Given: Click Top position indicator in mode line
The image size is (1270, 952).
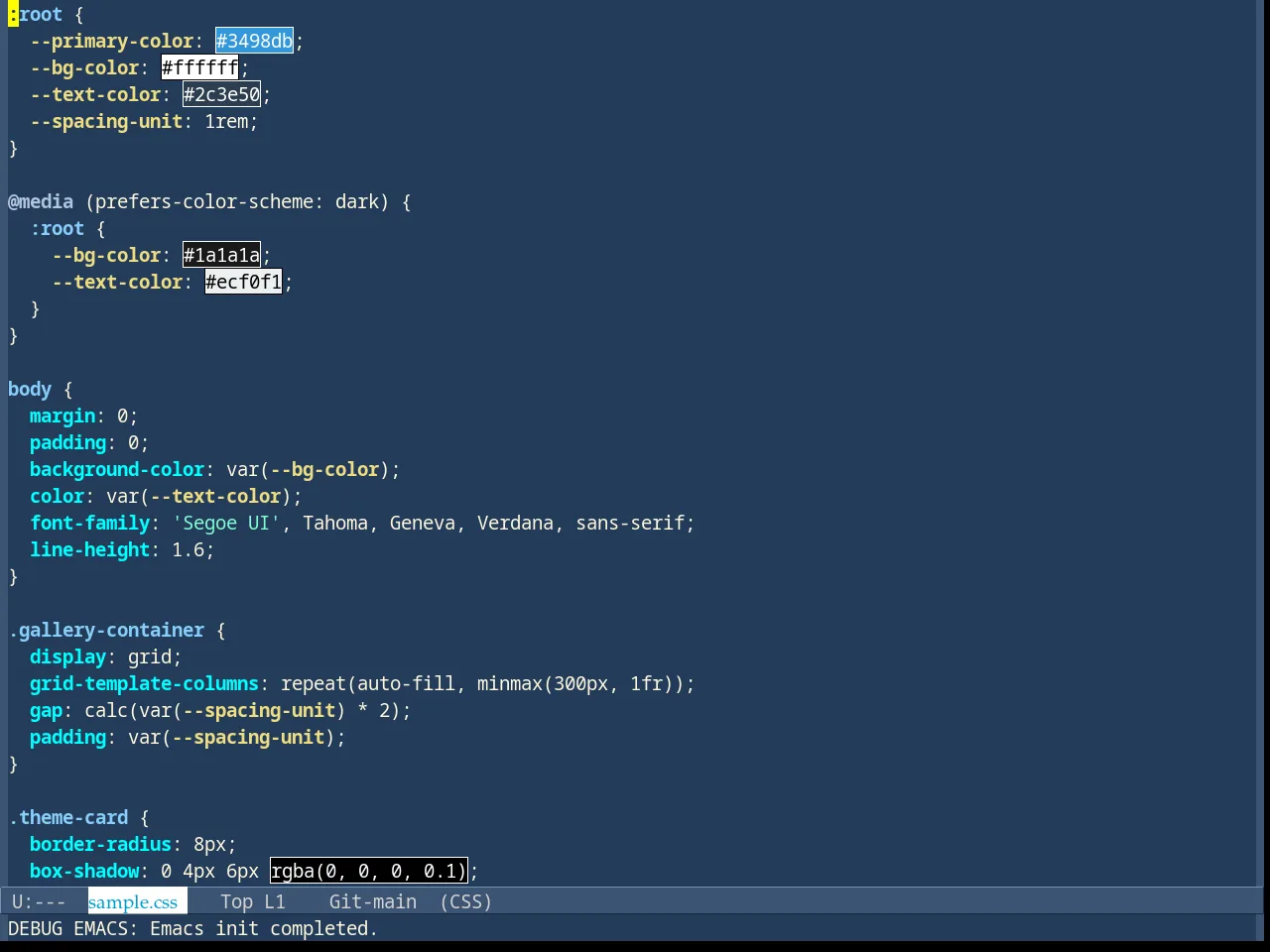Looking at the screenshot, I should pyautogui.click(x=236, y=901).
